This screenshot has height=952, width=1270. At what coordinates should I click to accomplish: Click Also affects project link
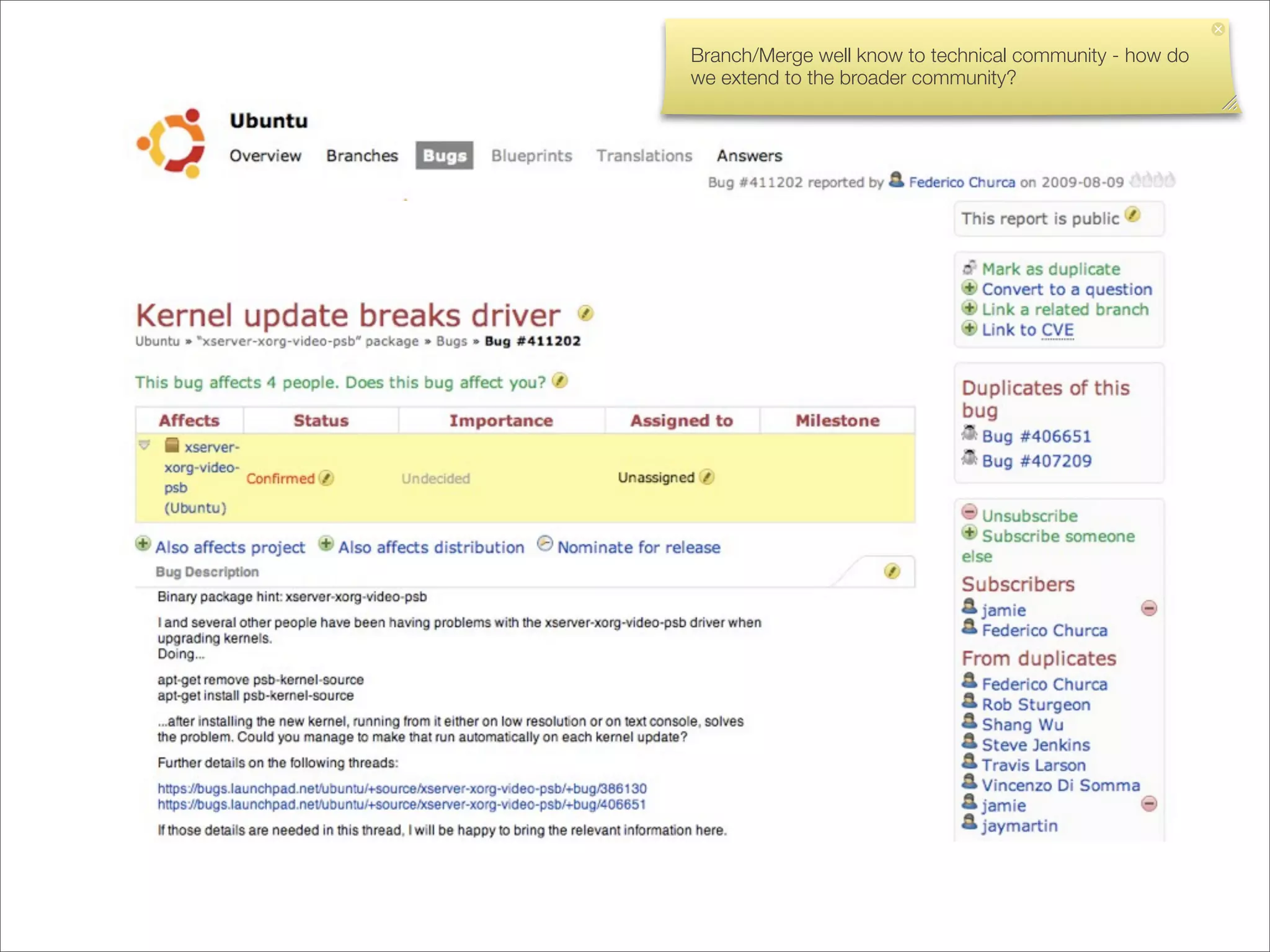click(x=230, y=547)
